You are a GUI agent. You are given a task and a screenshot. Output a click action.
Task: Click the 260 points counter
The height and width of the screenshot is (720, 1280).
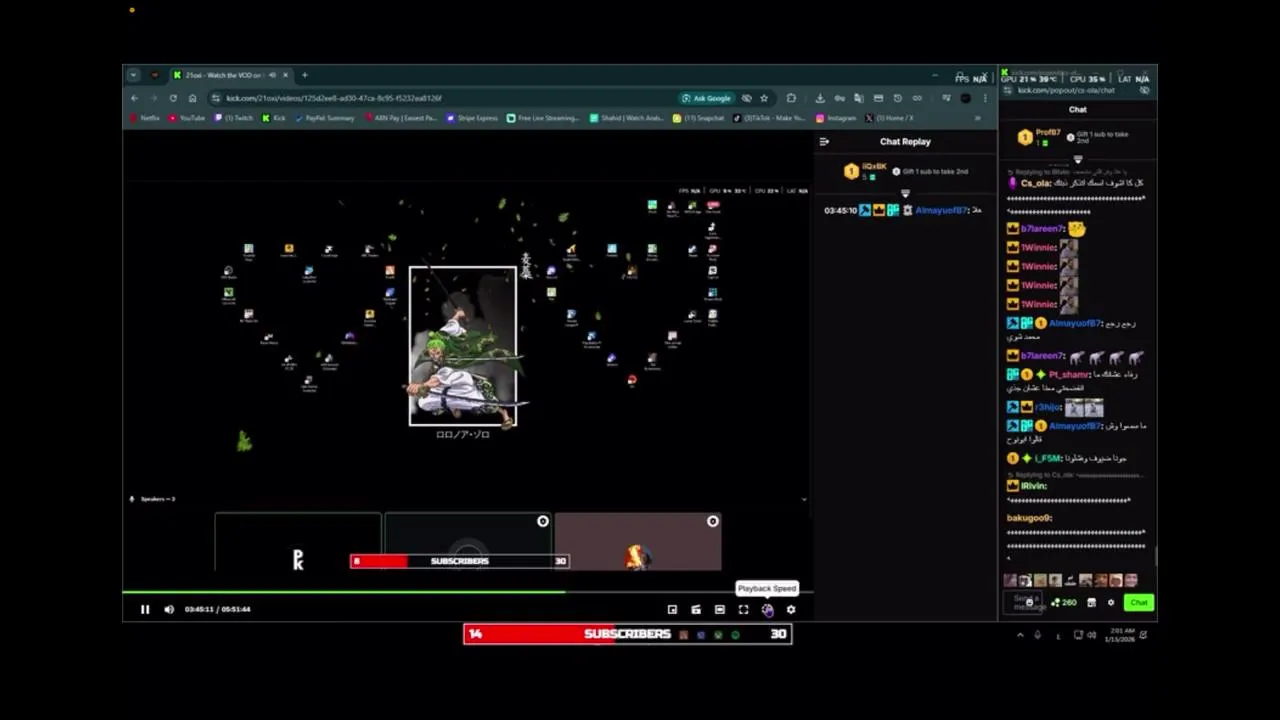pos(1064,602)
